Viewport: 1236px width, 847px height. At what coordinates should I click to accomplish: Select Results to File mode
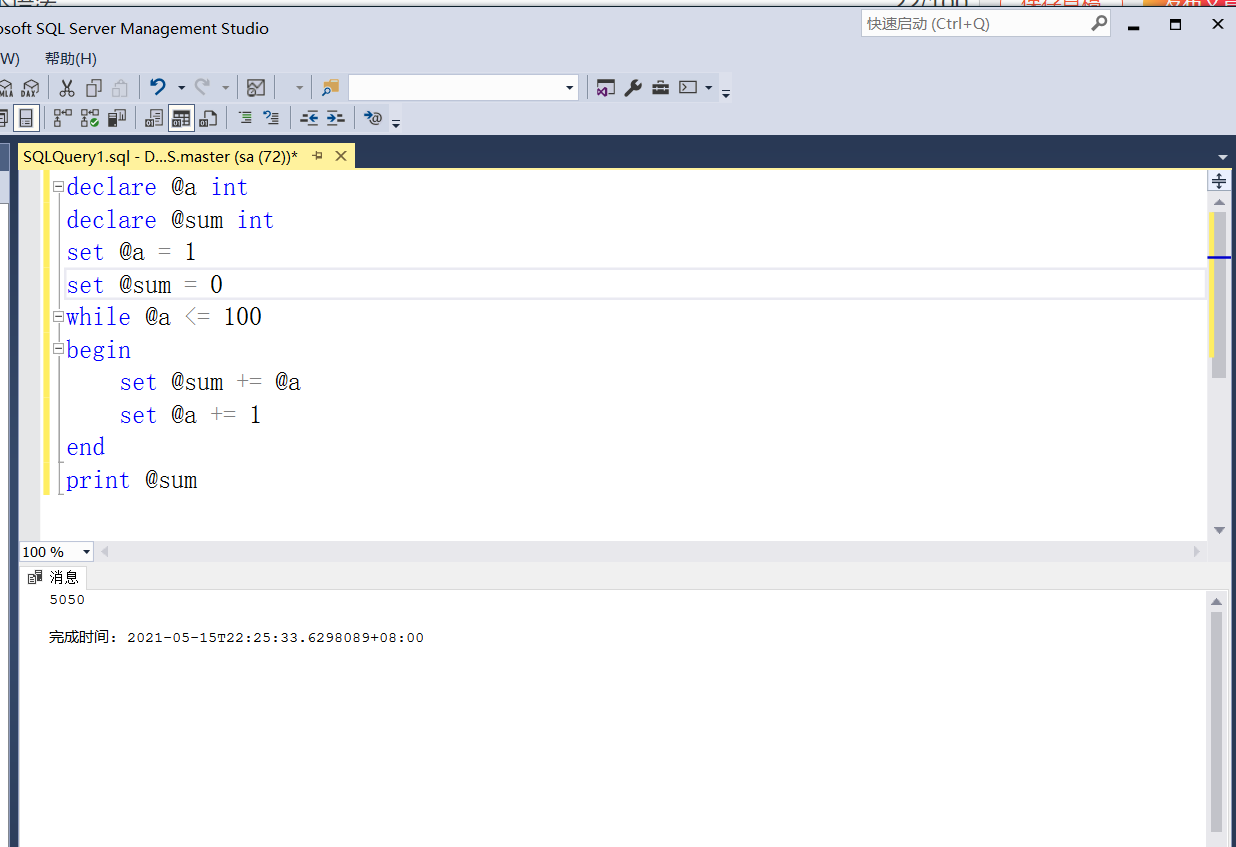click(x=208, y=118)
